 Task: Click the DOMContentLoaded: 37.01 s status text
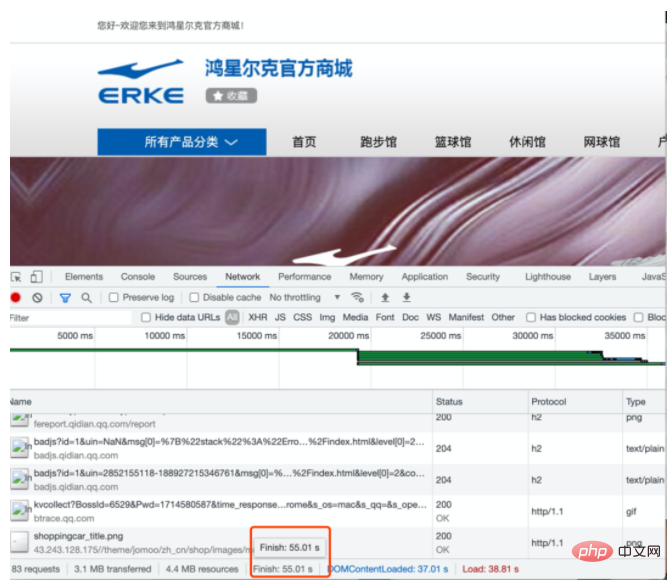388,569
